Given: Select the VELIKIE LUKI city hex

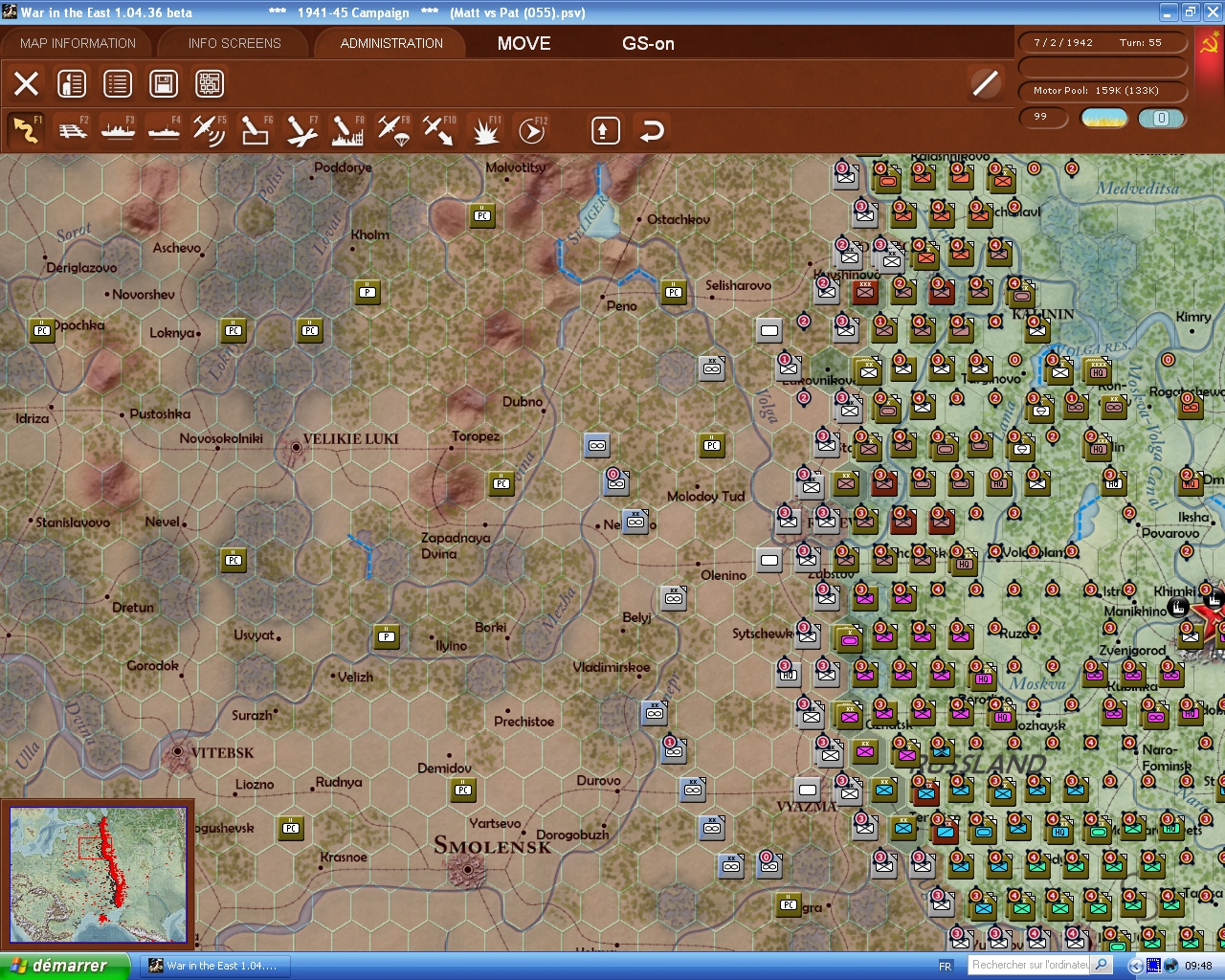Looking at the screenshot, I should click(296, 446).
